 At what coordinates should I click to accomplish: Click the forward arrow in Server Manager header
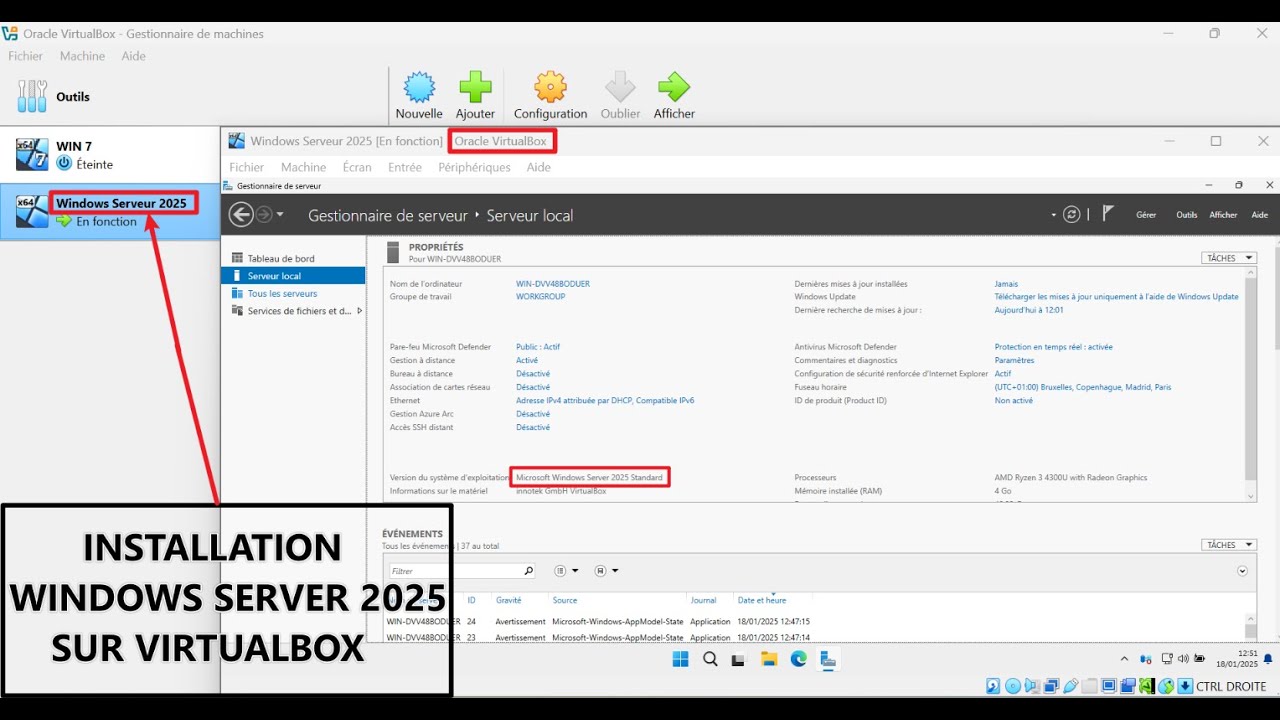[264, 214]
